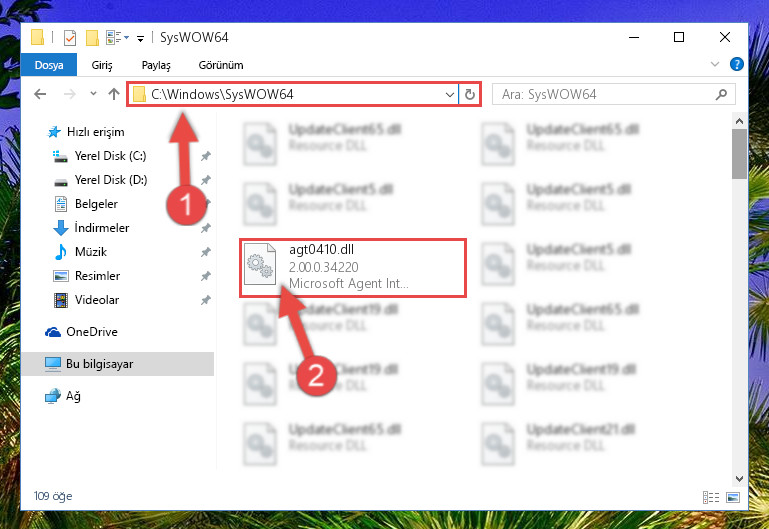Click the pin icon beside Resimler

pyautogui.click(x=205, y=277)
